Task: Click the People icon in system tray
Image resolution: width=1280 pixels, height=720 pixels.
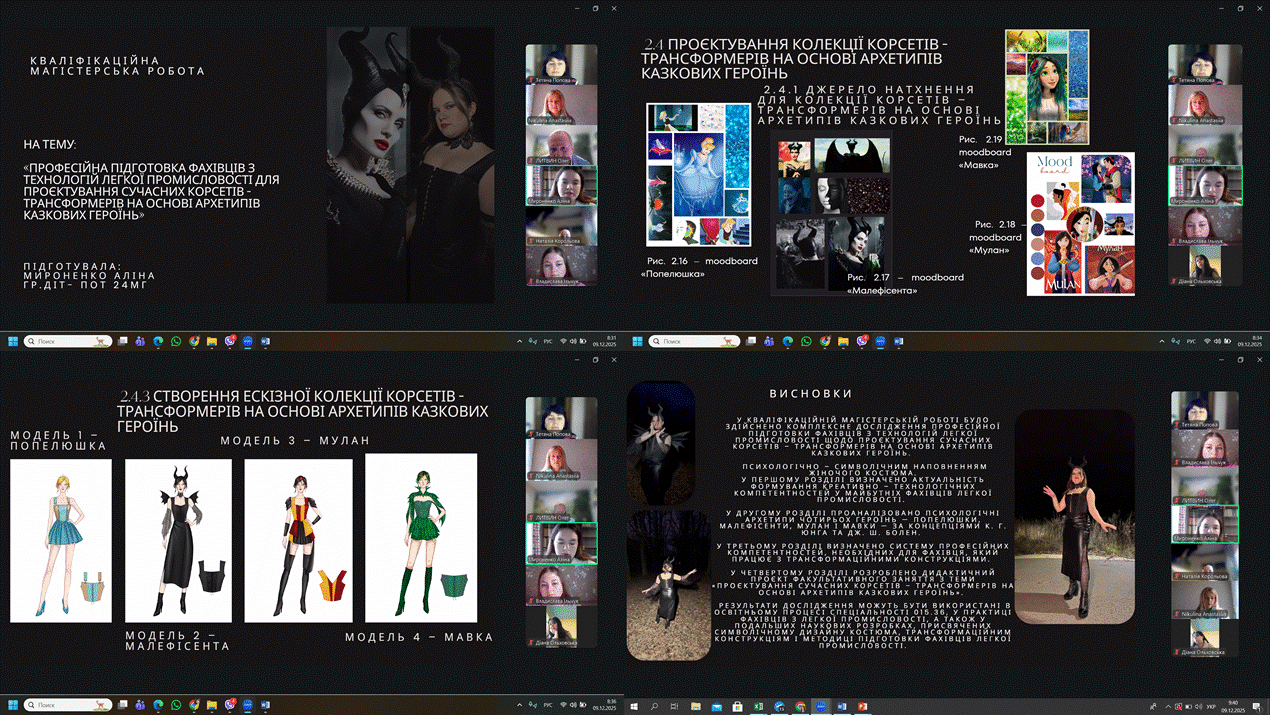Action: (x=1153, y=707)
